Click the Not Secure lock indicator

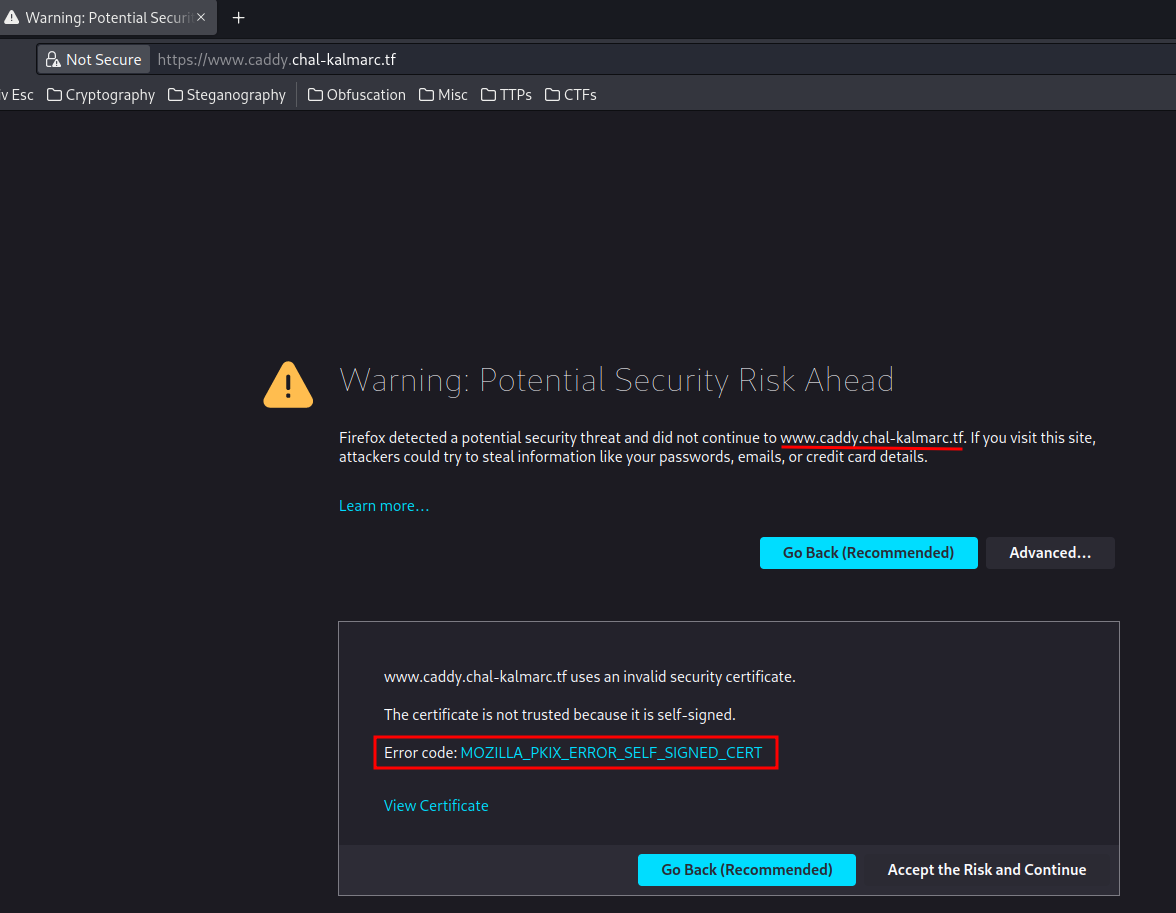[94, 59]
